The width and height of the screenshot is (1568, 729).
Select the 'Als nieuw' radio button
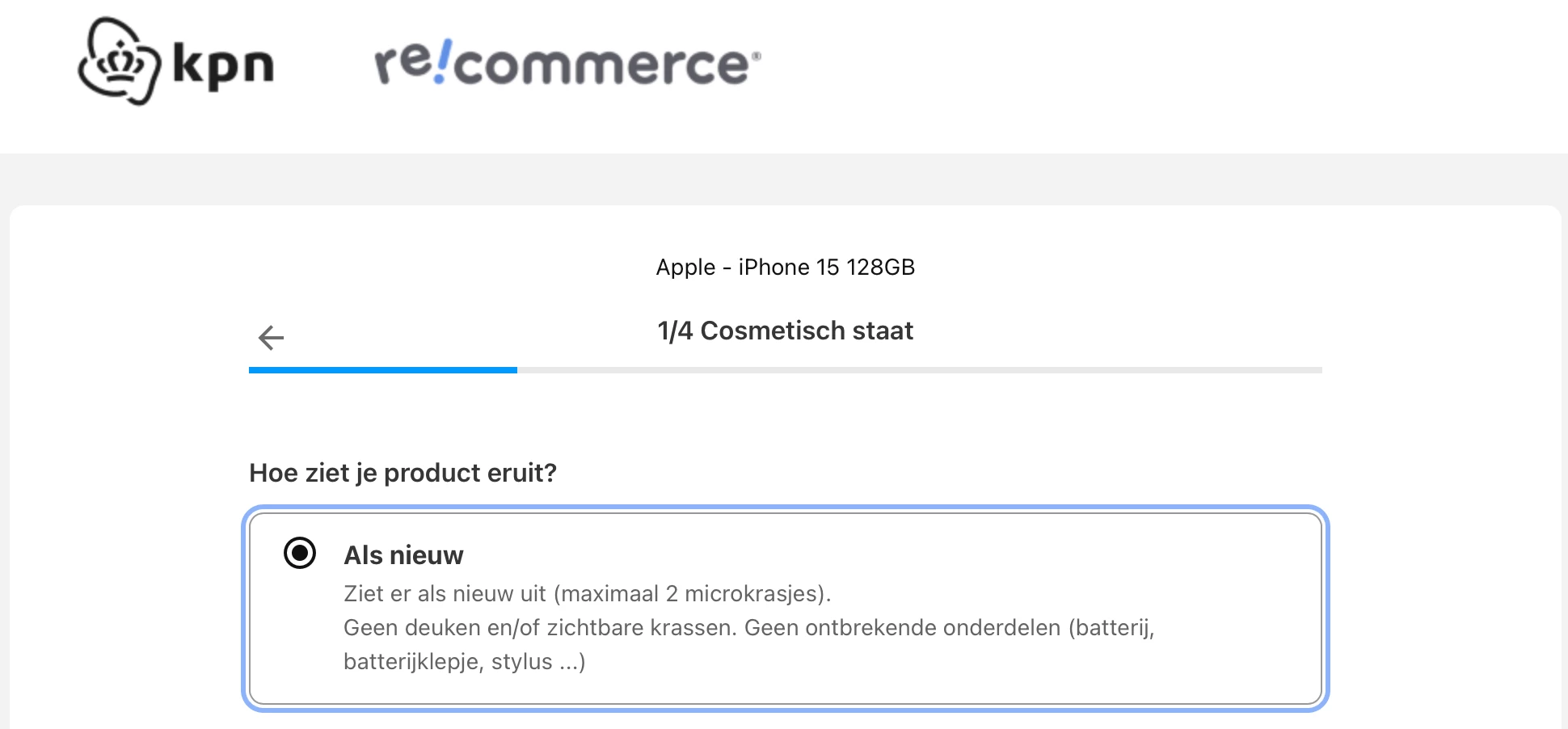[x=300, y=554]
